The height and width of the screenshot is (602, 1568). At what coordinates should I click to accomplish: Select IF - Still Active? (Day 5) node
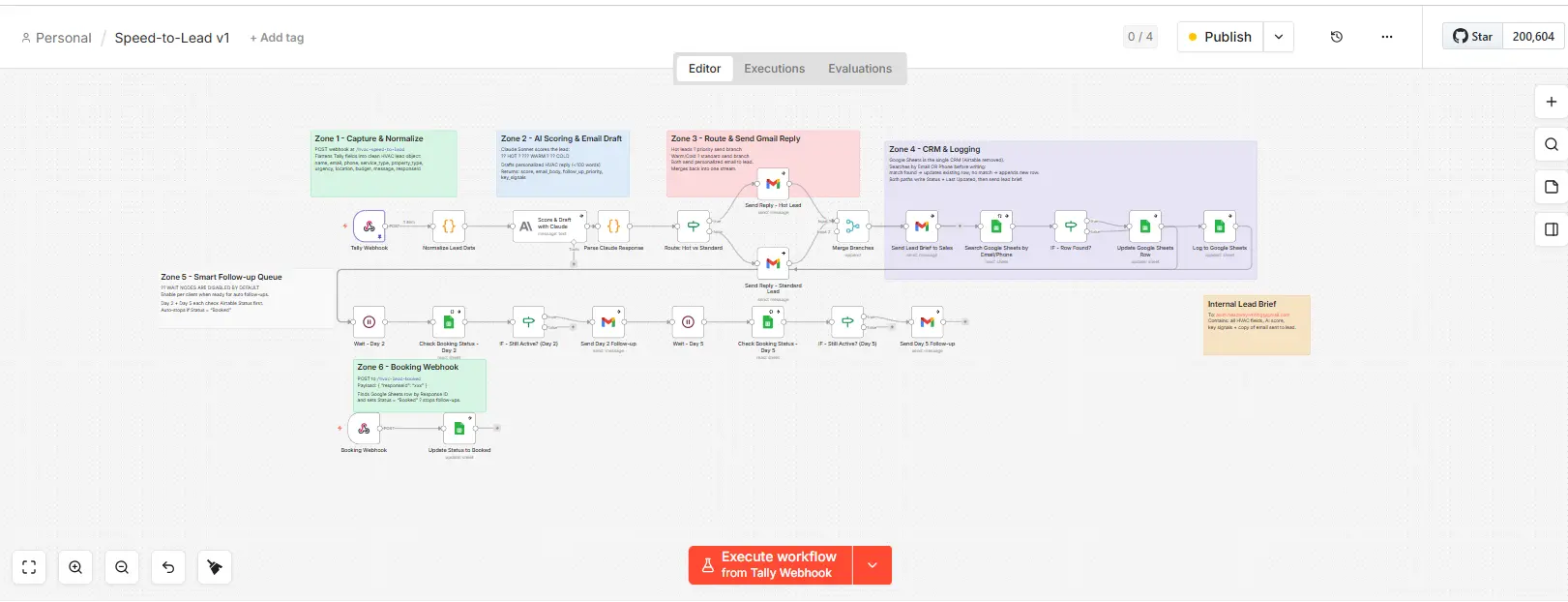[x=847, y=322]
